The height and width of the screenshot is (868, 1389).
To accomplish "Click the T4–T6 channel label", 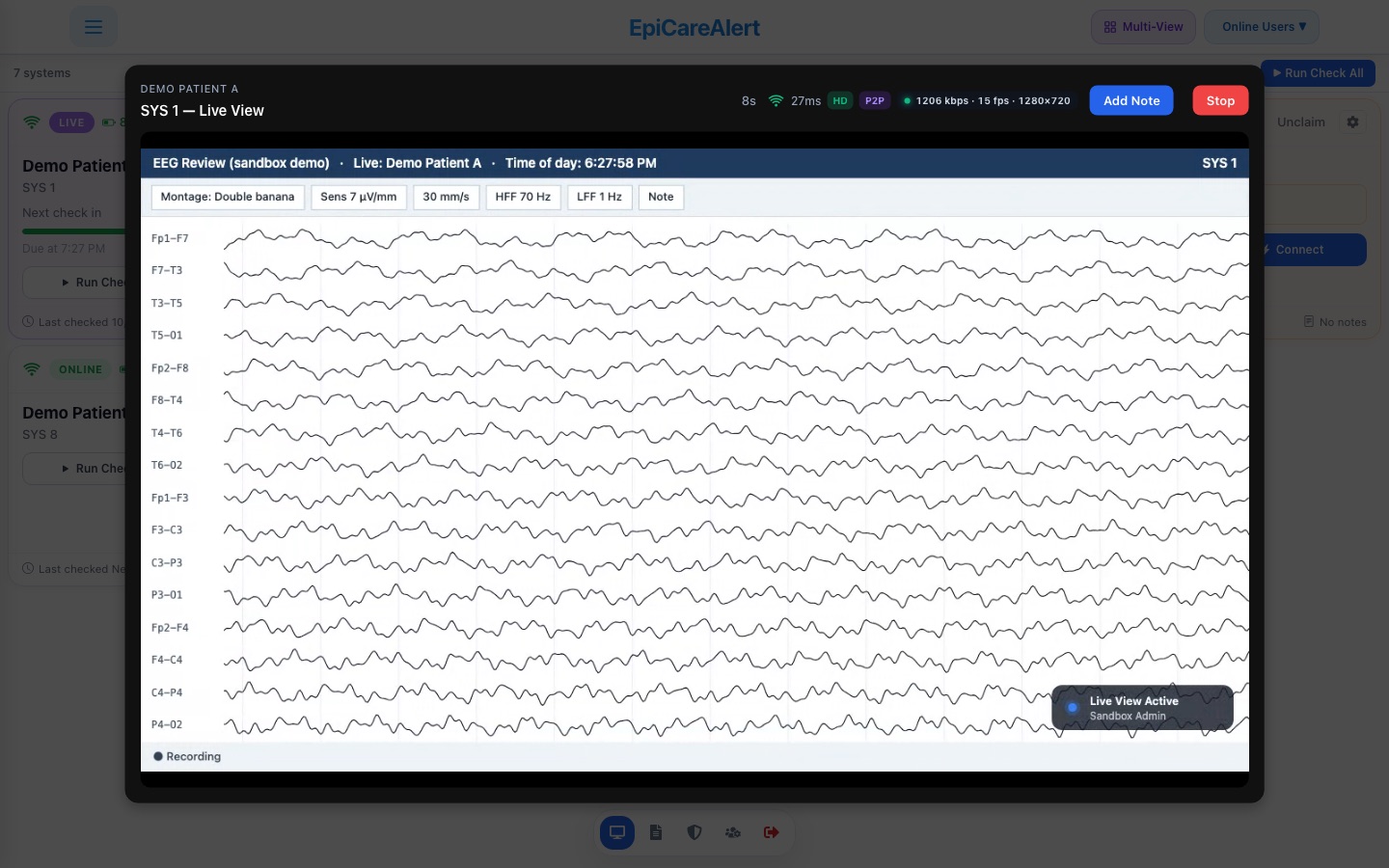I will 167,433.
